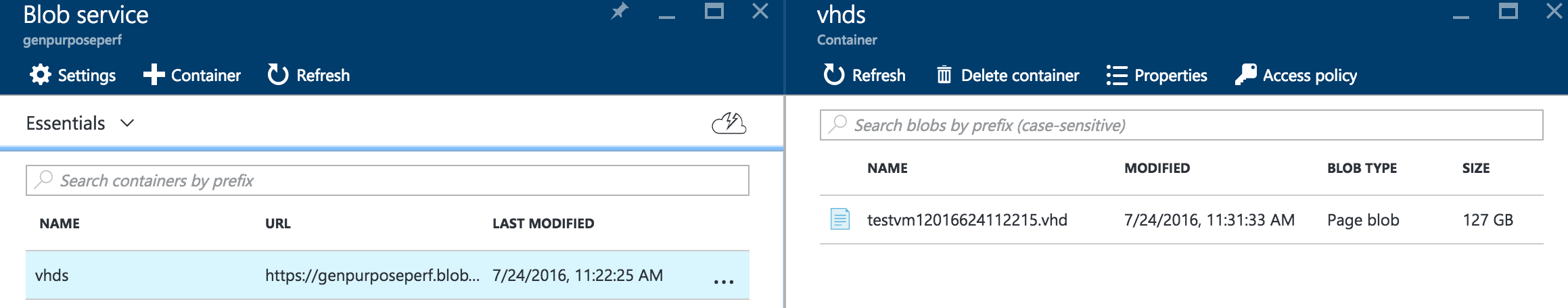Sort blobs by BLOB TYPE column
The width and height of the screenshot is (1568, 308).
coord(1361,168)
